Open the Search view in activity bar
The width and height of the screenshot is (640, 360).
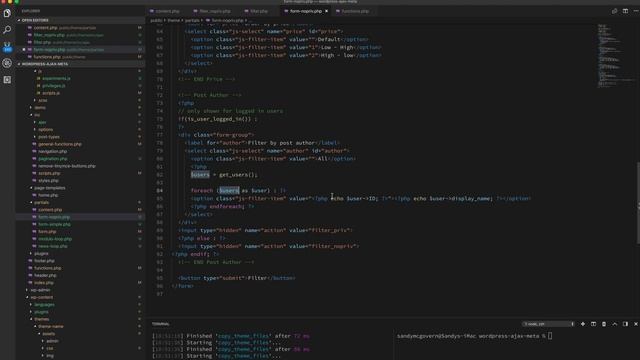click(x=7, y=30)
